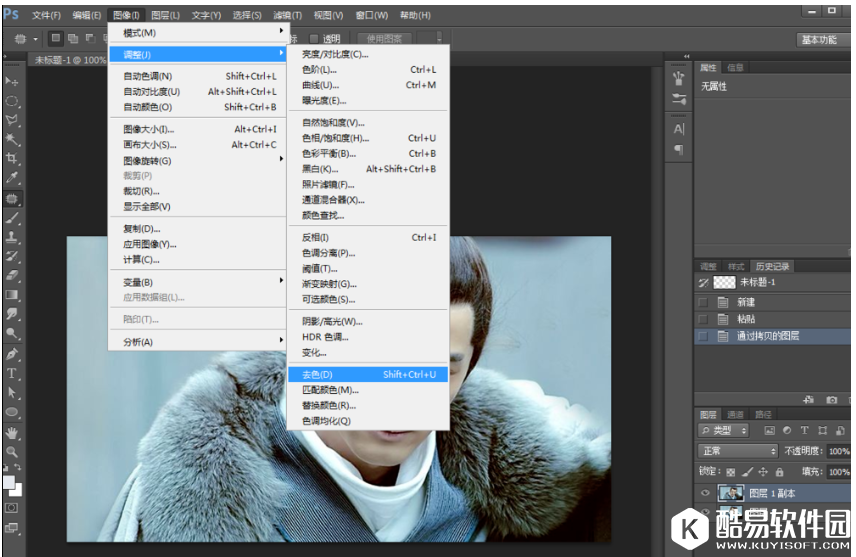This screenshot has width=856, height=557.
Task: Select the 新建 history state
Action: 746,302
